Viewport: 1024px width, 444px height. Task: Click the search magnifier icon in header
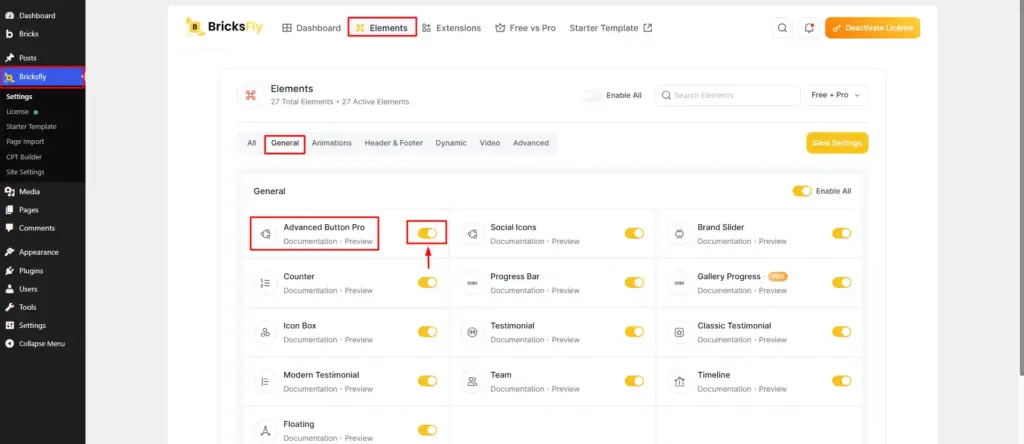tap(782, 28)
